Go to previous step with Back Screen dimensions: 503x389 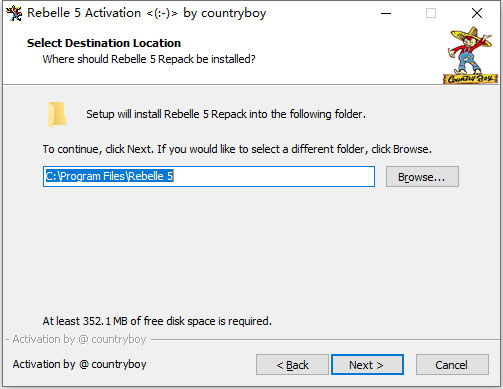(292, 365)
